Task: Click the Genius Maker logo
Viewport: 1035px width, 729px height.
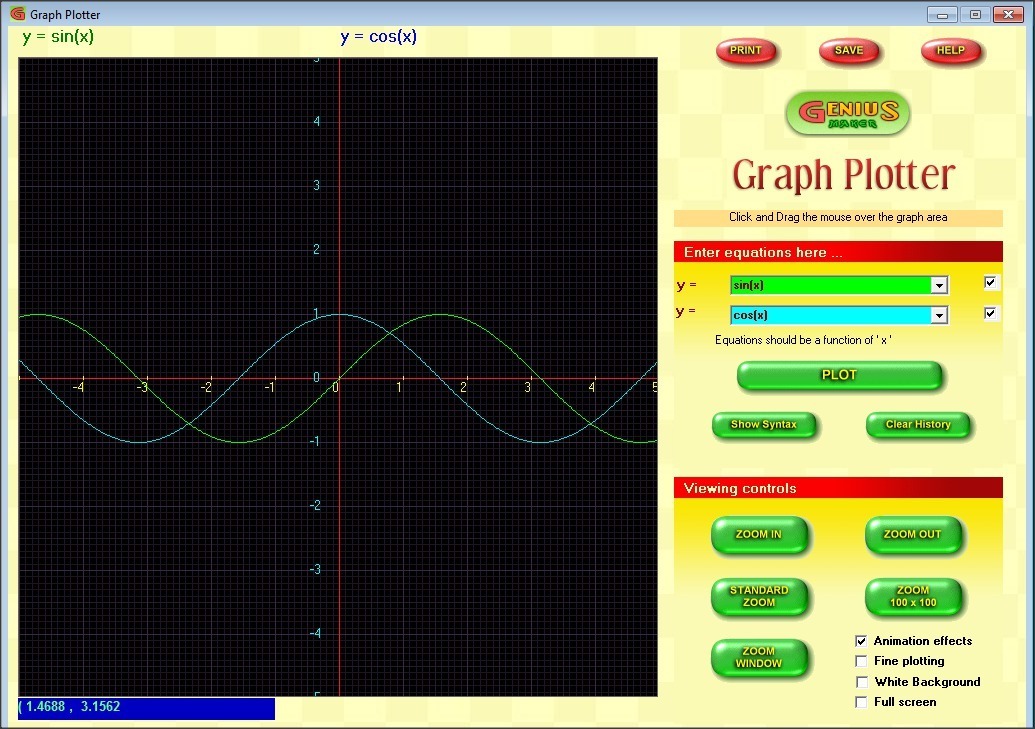Action: click(848, 113)
